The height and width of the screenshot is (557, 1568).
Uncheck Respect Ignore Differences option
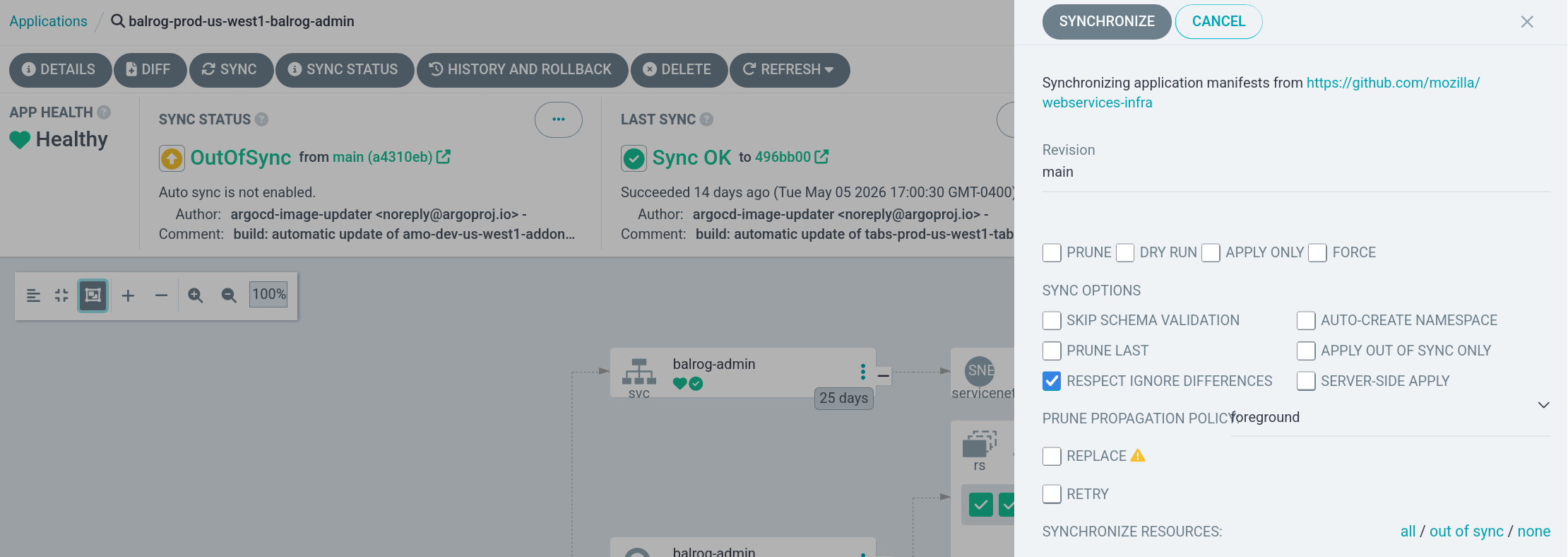tap(1052, 381)
